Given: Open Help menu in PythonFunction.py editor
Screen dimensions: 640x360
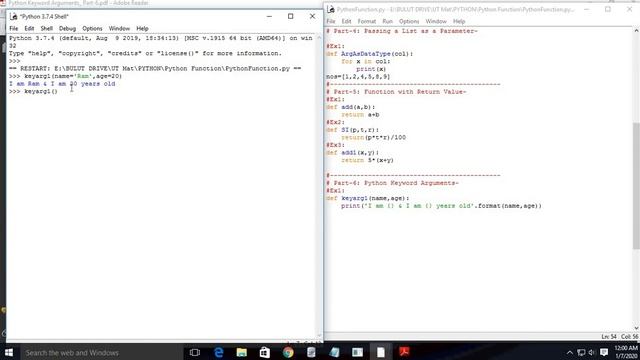Looking at the screenshot, I should (459, 21).
